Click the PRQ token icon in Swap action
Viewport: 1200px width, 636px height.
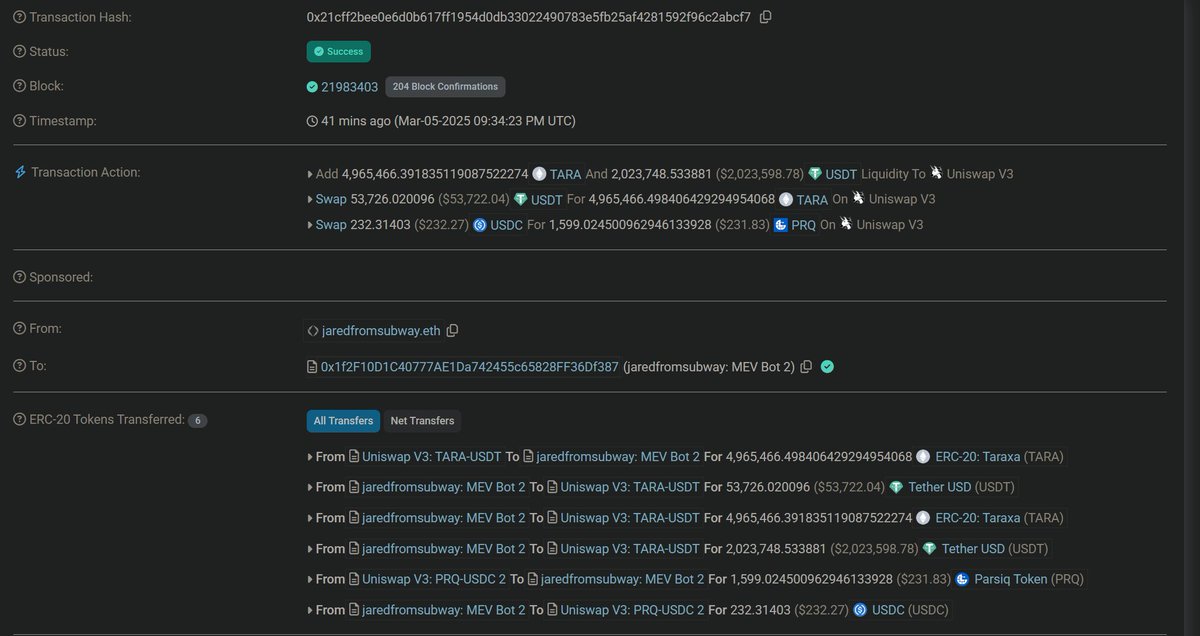pos(781,225)
